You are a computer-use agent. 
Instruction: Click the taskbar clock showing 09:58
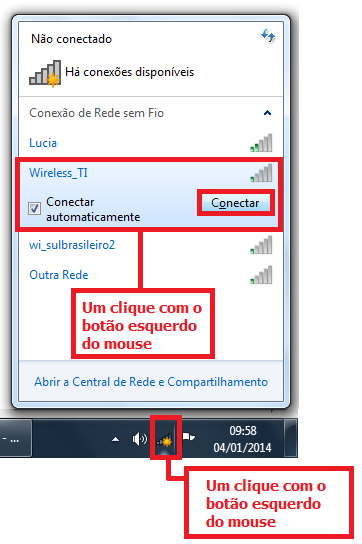click(242, 439)
